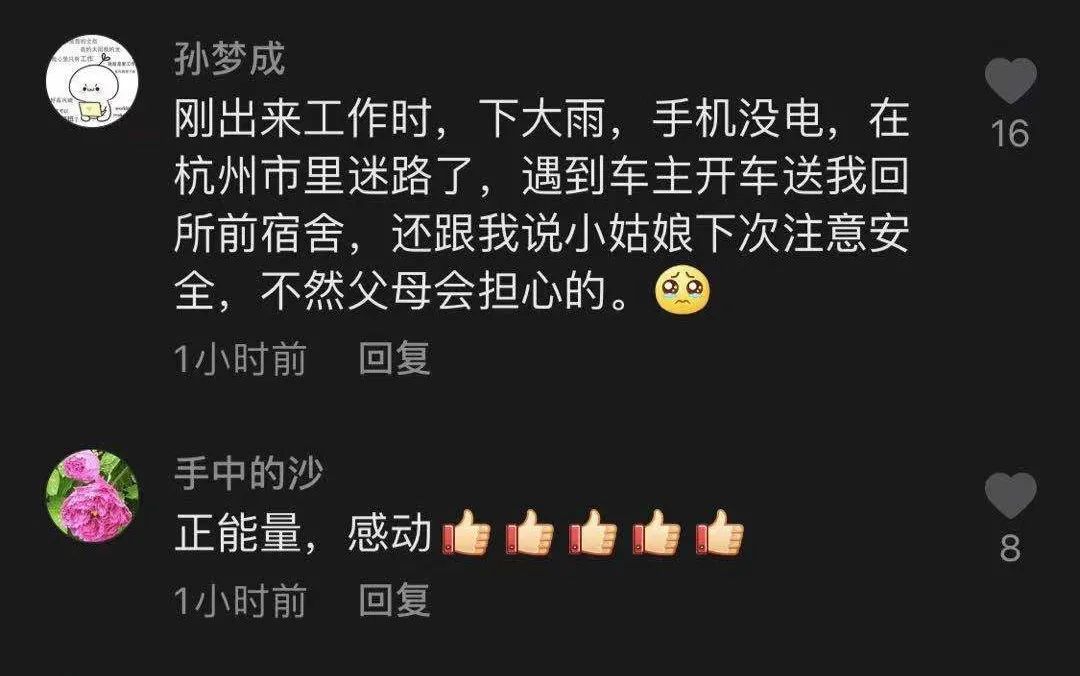The height and width of the screenshot is (676, 1080).
Task: Click the fourth thumbs-up emoji in the row
Action: [656, 532]
